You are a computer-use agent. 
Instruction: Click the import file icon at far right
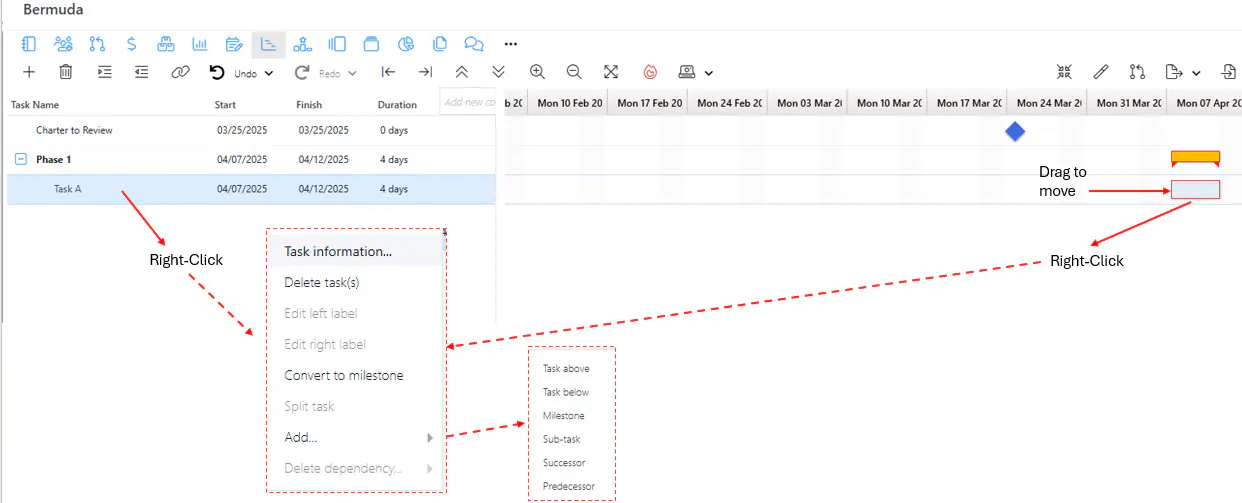1229,72
